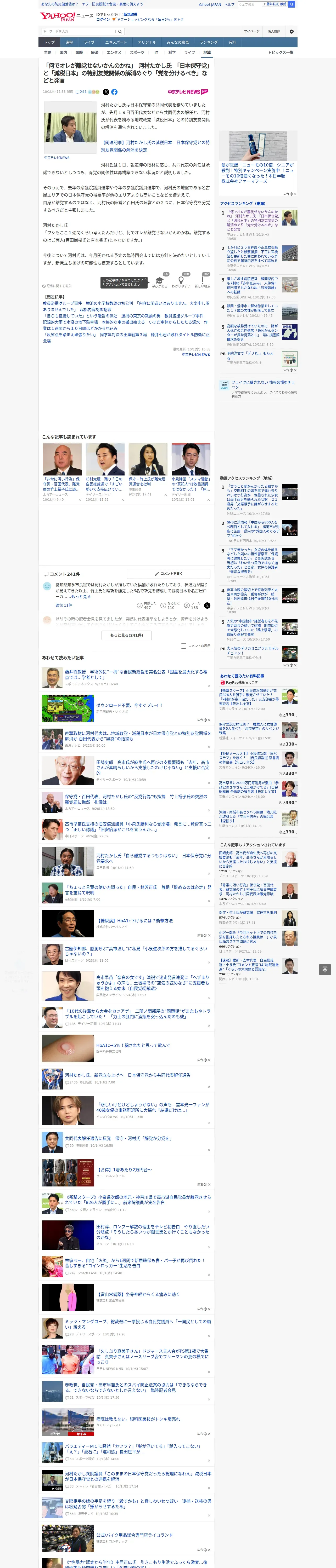This screenshot has width=336, height=1568.
Task: React with the 新しい視点 exclamation icon
Action: click(x=203, y=280)
